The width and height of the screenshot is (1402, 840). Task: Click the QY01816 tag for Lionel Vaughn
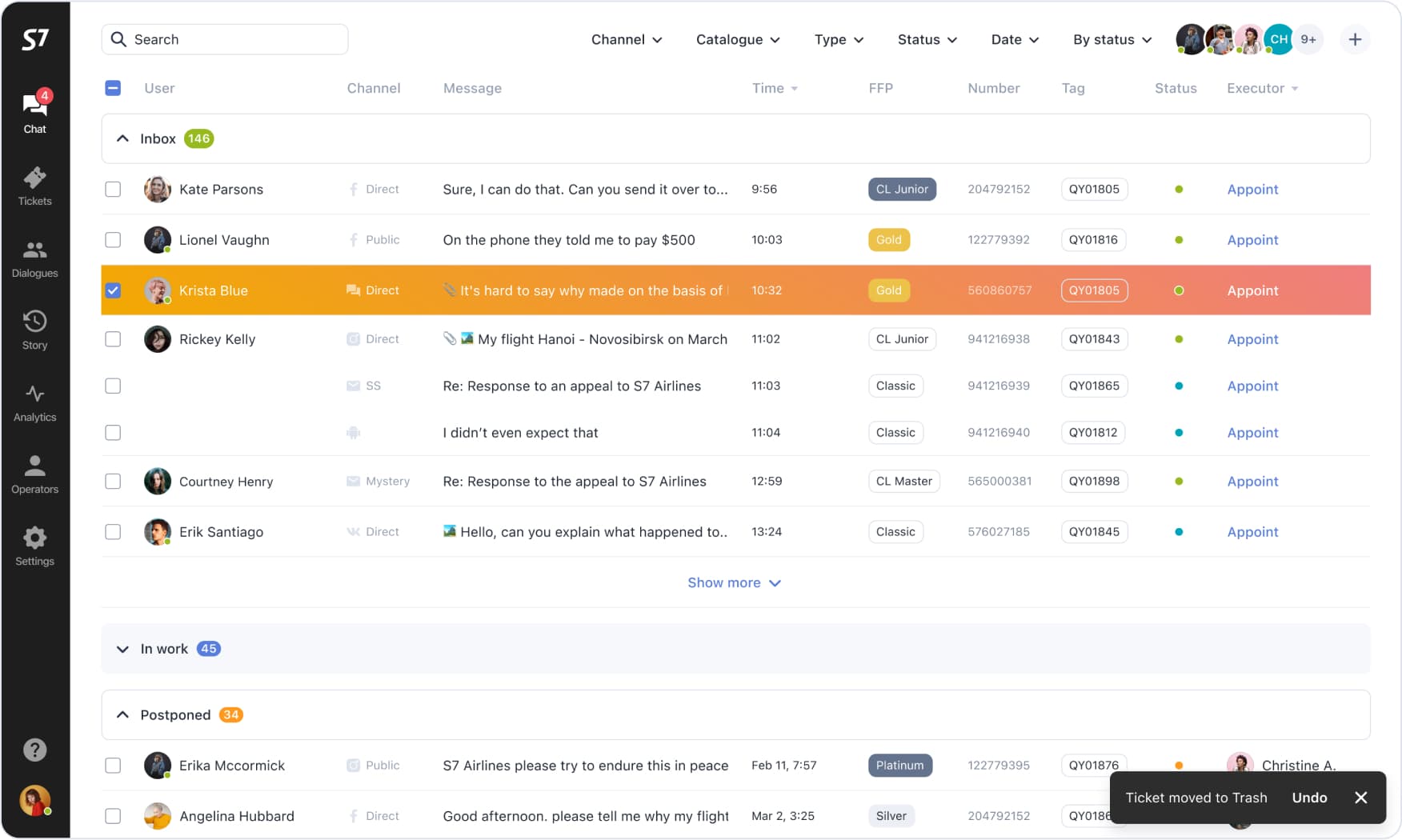pos(1094,240)
